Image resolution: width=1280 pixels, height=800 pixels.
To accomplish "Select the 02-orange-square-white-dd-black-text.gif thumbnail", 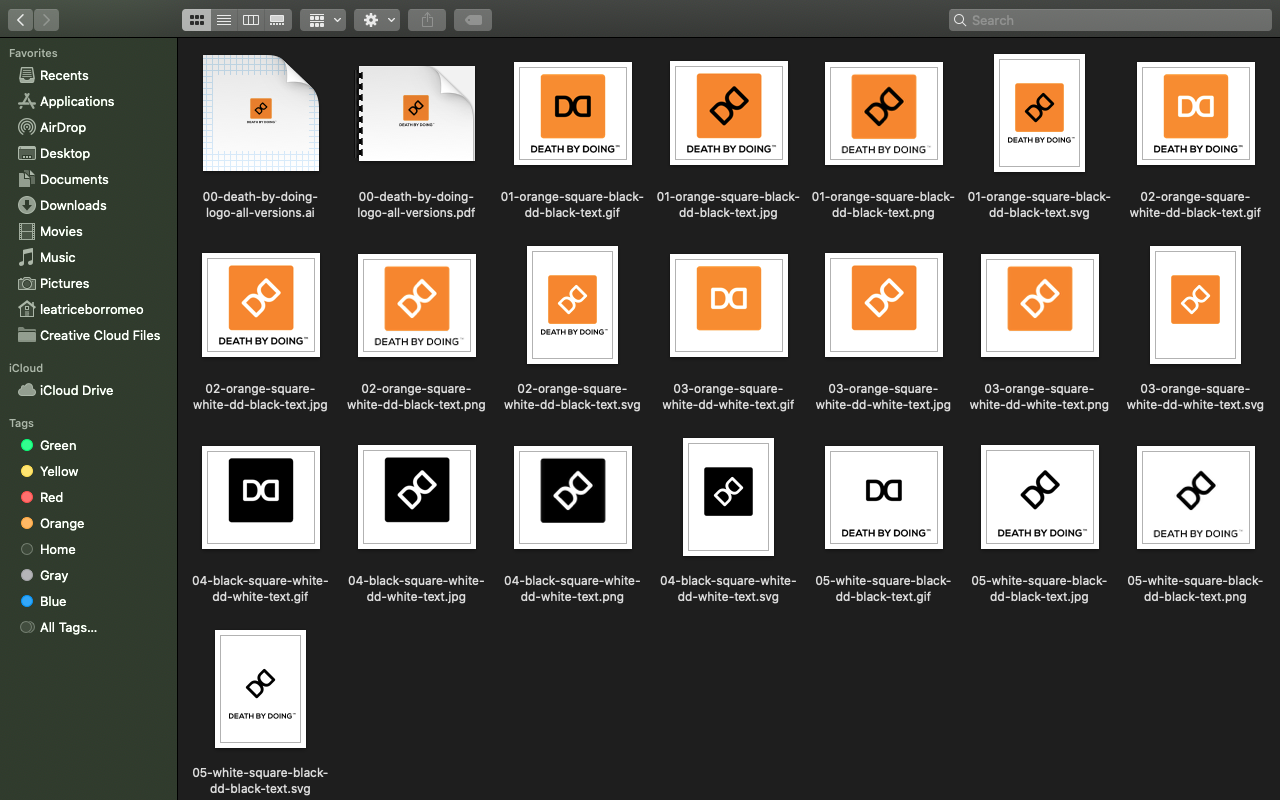I will 1196,113.
